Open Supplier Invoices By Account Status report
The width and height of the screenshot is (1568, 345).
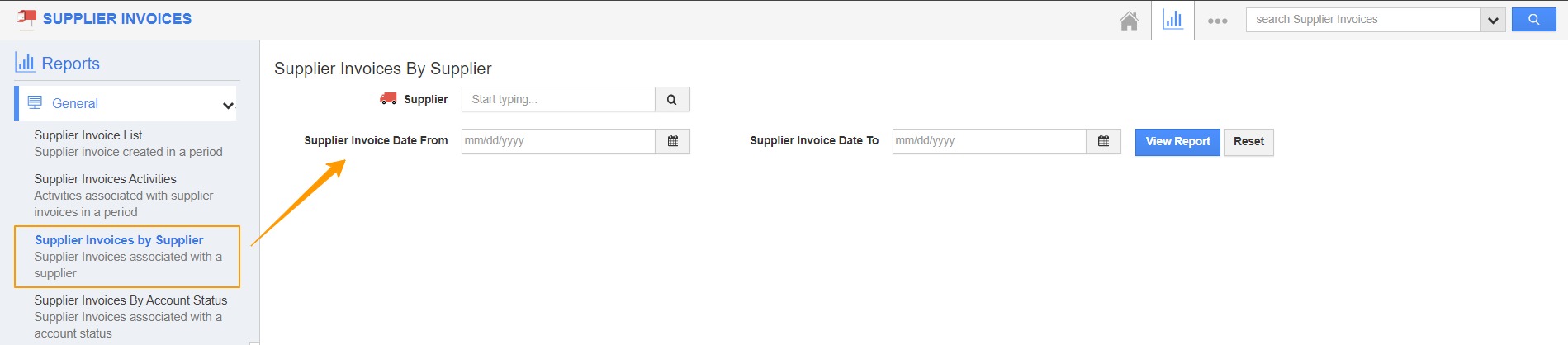coord(130,300)
